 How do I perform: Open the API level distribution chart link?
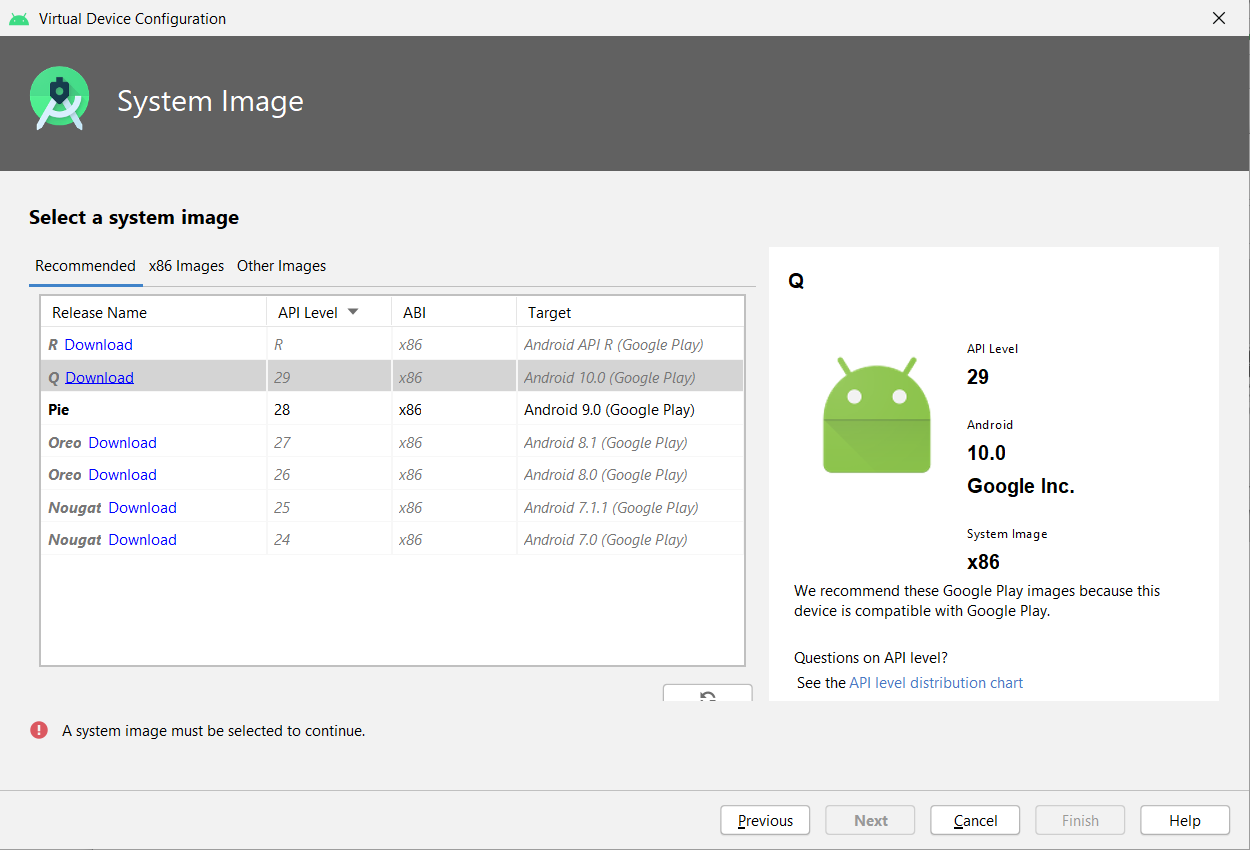(935, 683)
